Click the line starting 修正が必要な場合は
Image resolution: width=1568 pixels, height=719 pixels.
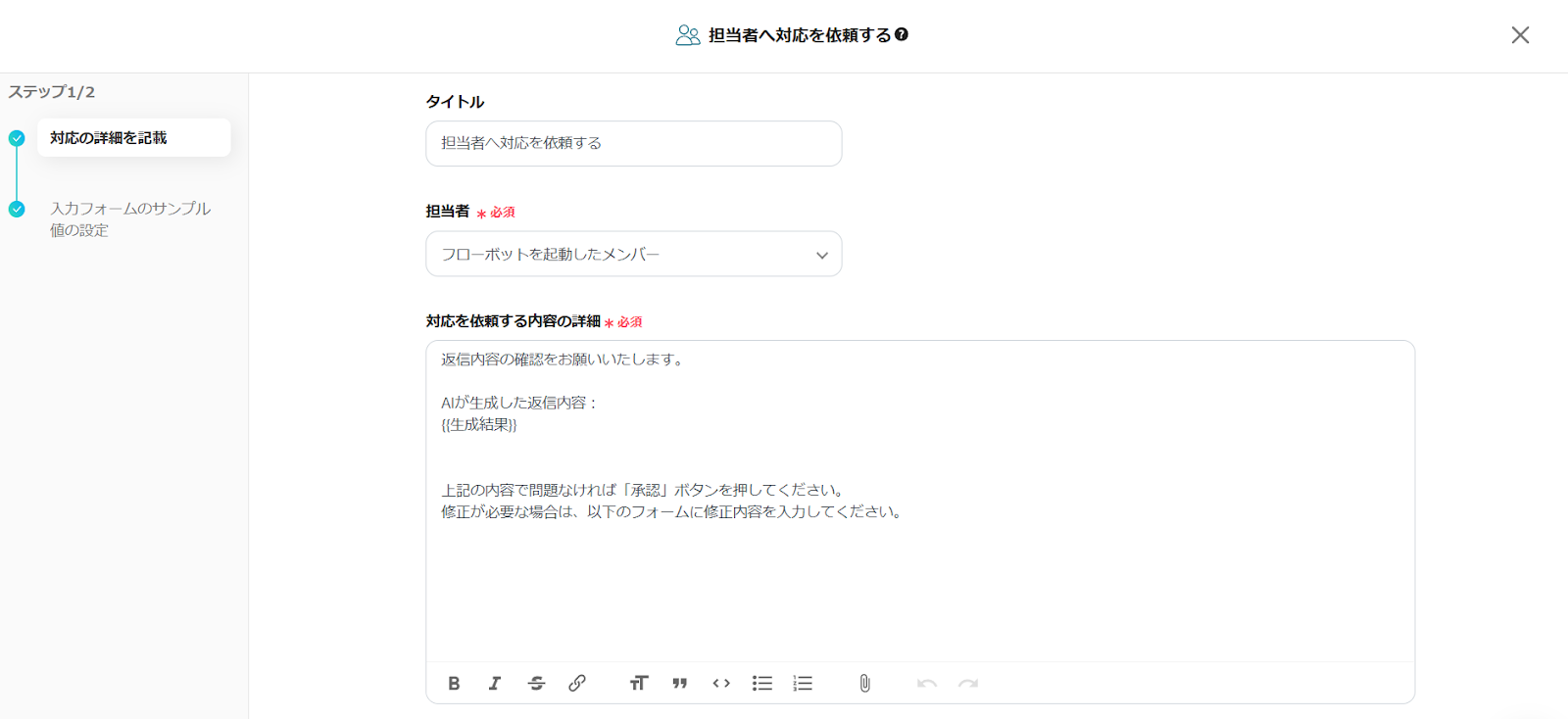[x=671, y=511]
